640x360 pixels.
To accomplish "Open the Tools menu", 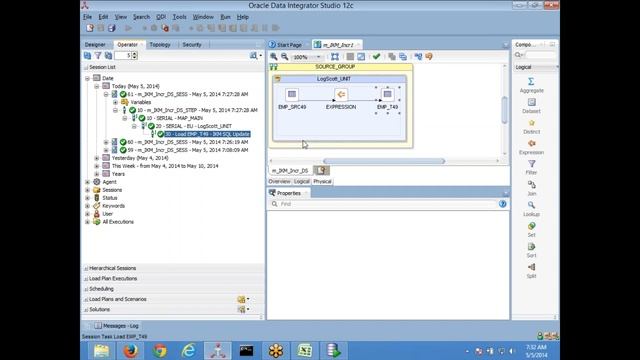I will point(179,17).
